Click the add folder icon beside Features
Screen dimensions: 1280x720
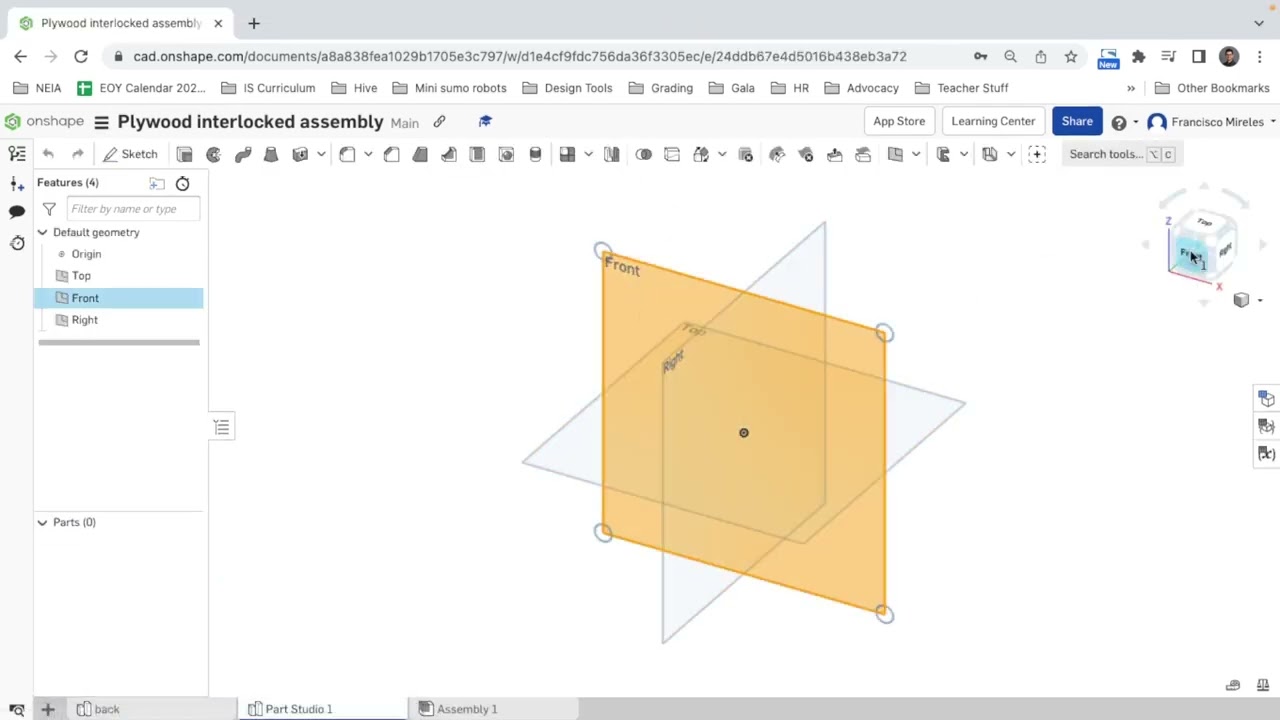[157, 183]
